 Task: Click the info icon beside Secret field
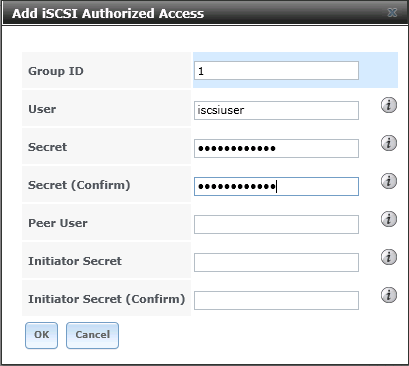pyautogui.click(x=389, y=143)
